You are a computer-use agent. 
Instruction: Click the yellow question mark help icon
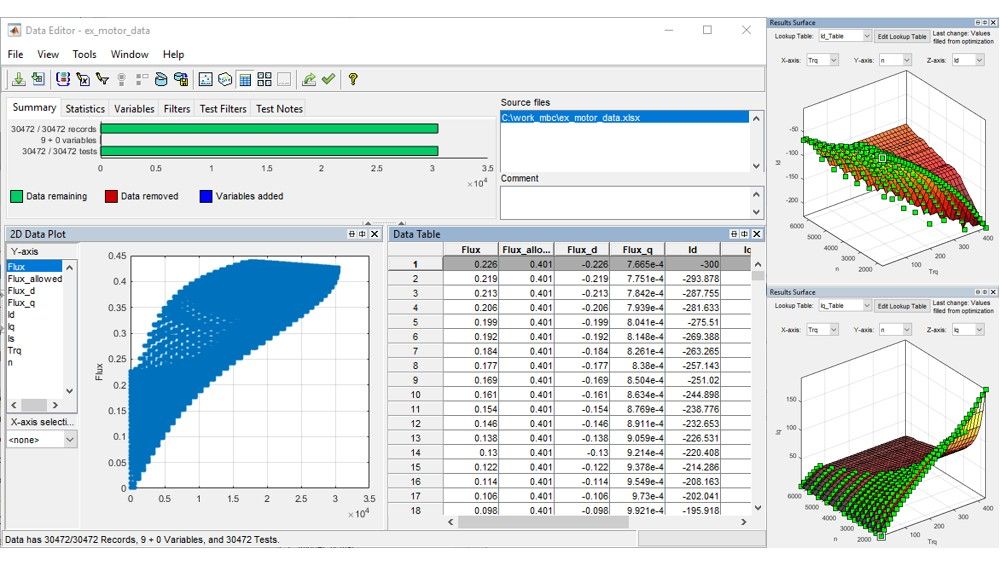[353, 79]
